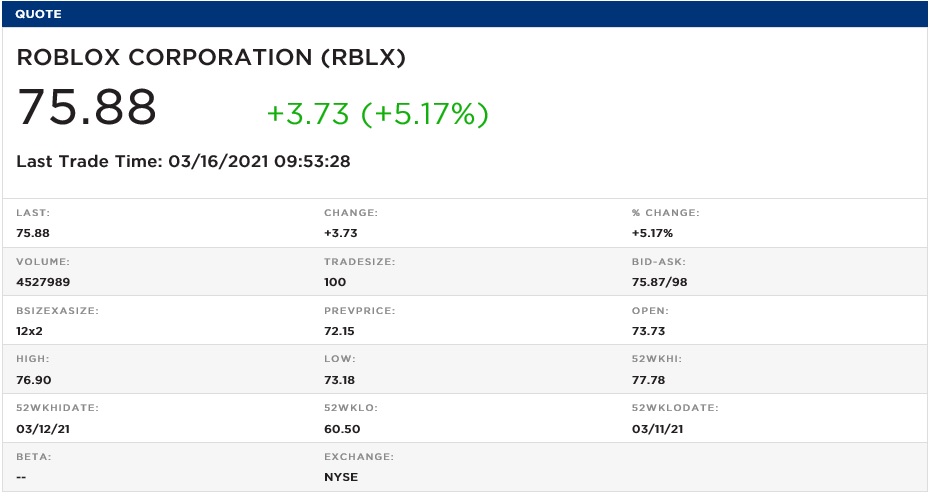
Task: Select the date 03/11/21
Action: [x=657, y=430]
